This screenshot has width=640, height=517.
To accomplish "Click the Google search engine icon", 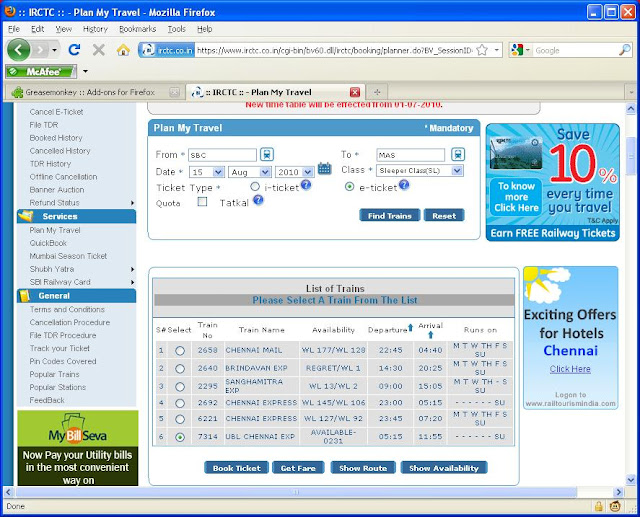I will coord(517,50).
